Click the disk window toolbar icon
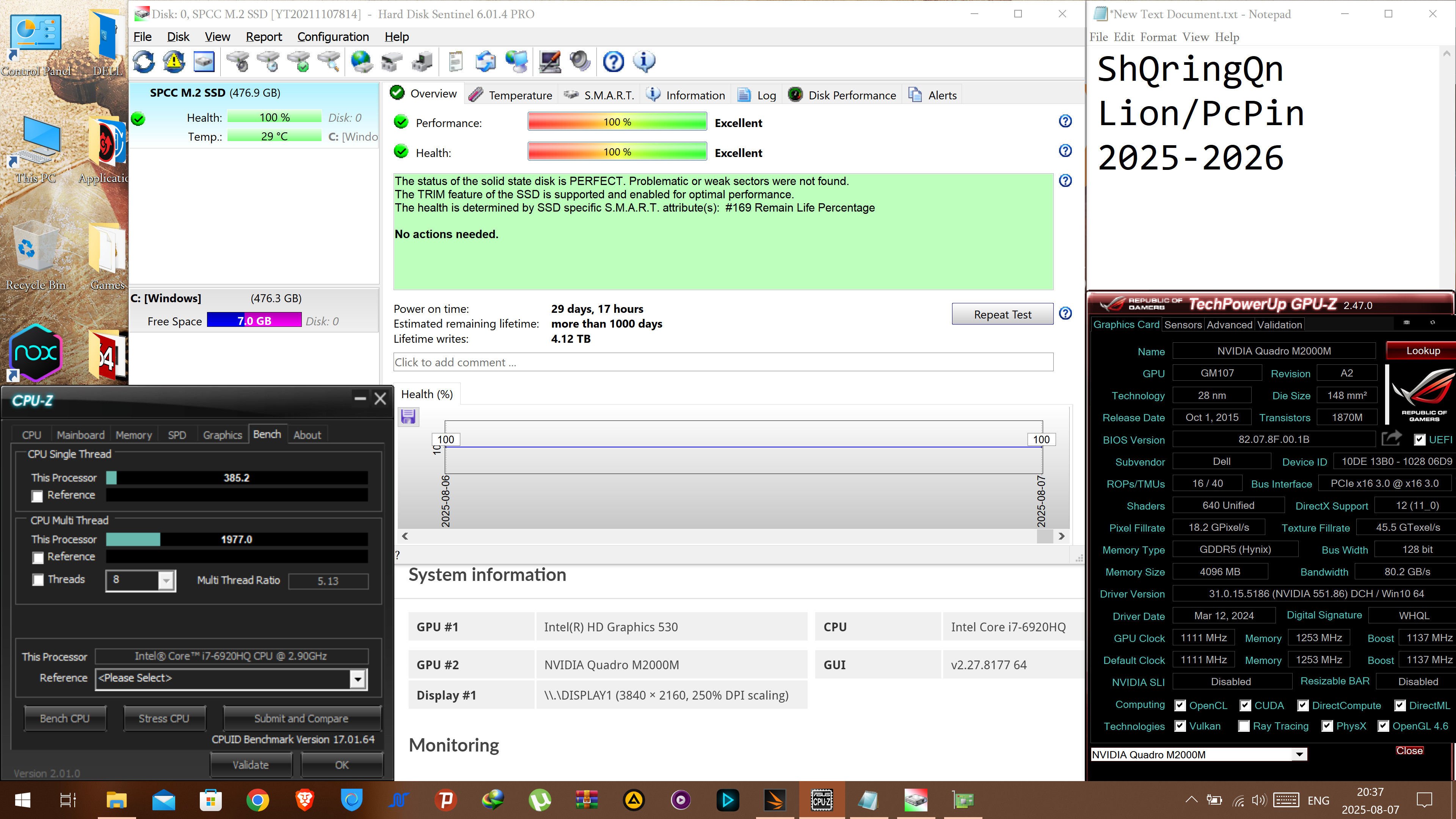 click(x=204, y=61)
